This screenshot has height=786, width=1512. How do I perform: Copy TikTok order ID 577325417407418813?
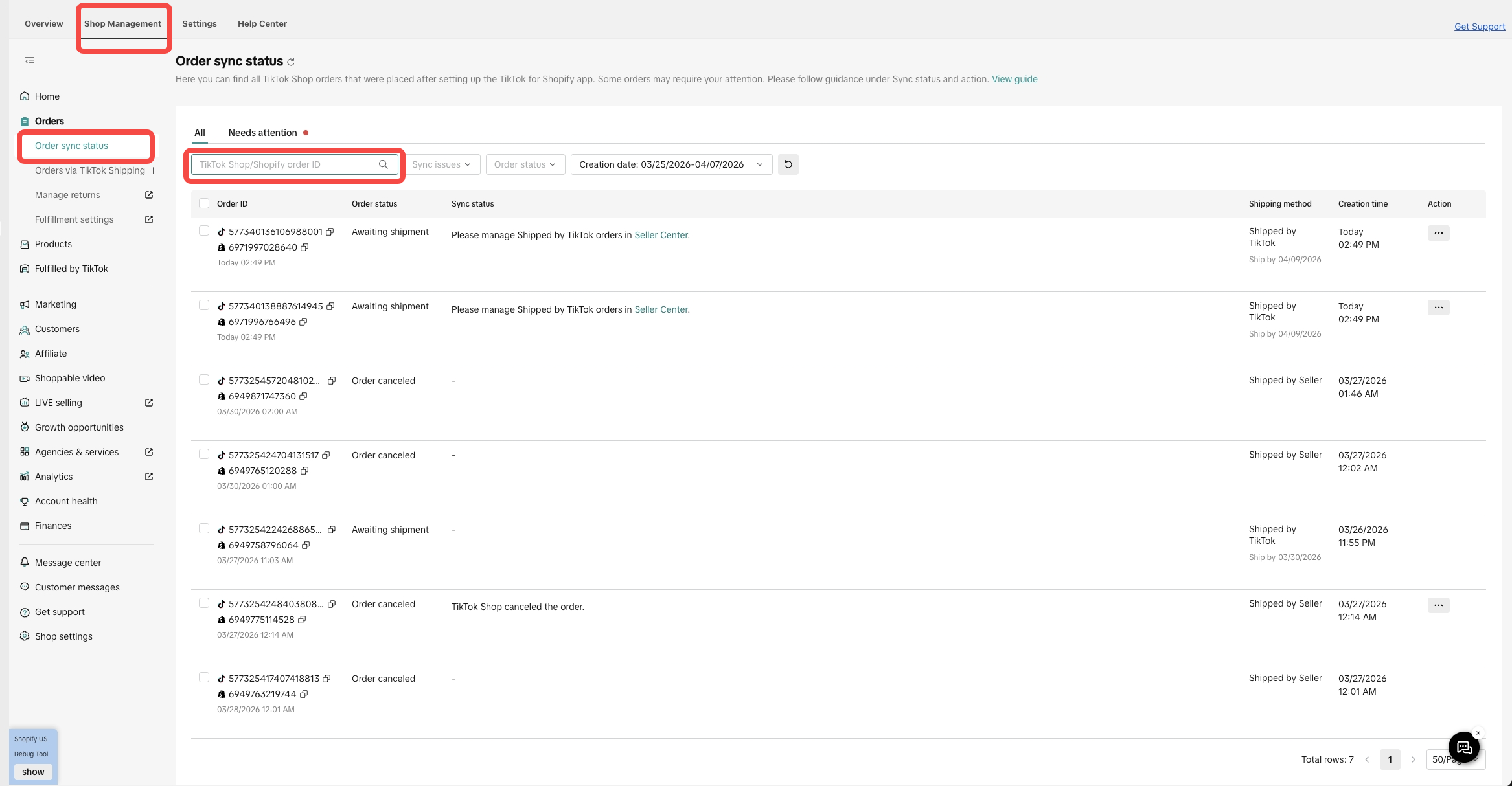point(326,679)
